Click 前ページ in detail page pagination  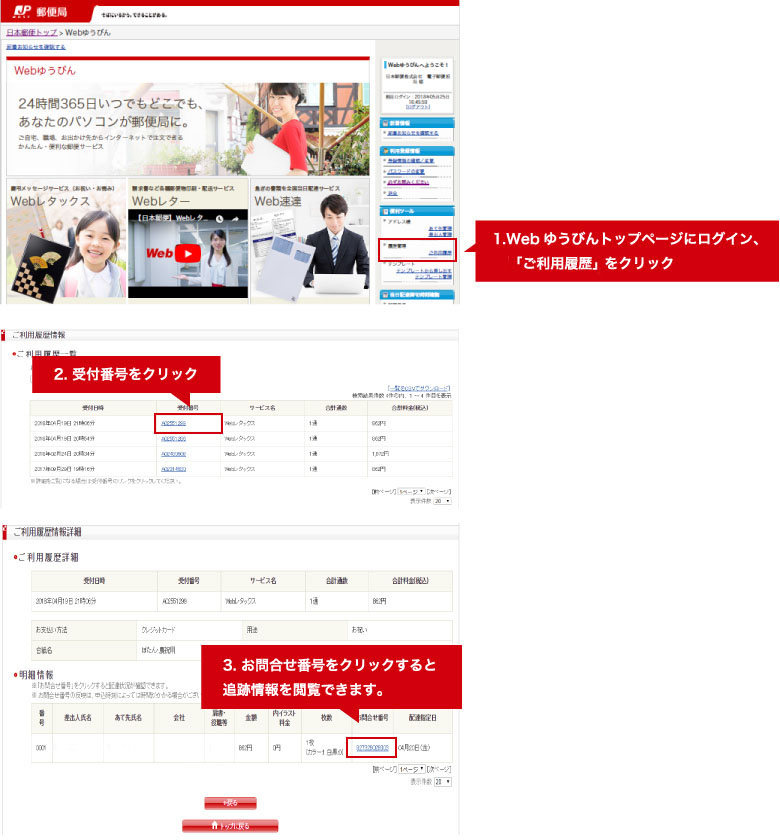[x=384, y=769]
